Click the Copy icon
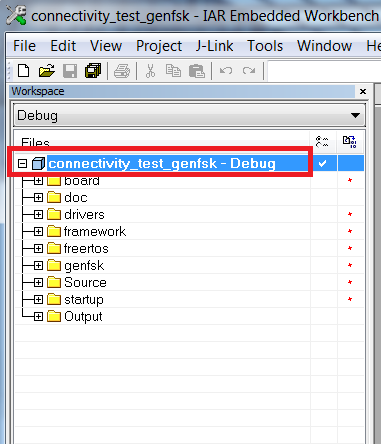This screenshot has height=444, width=381. click(173, 71)
